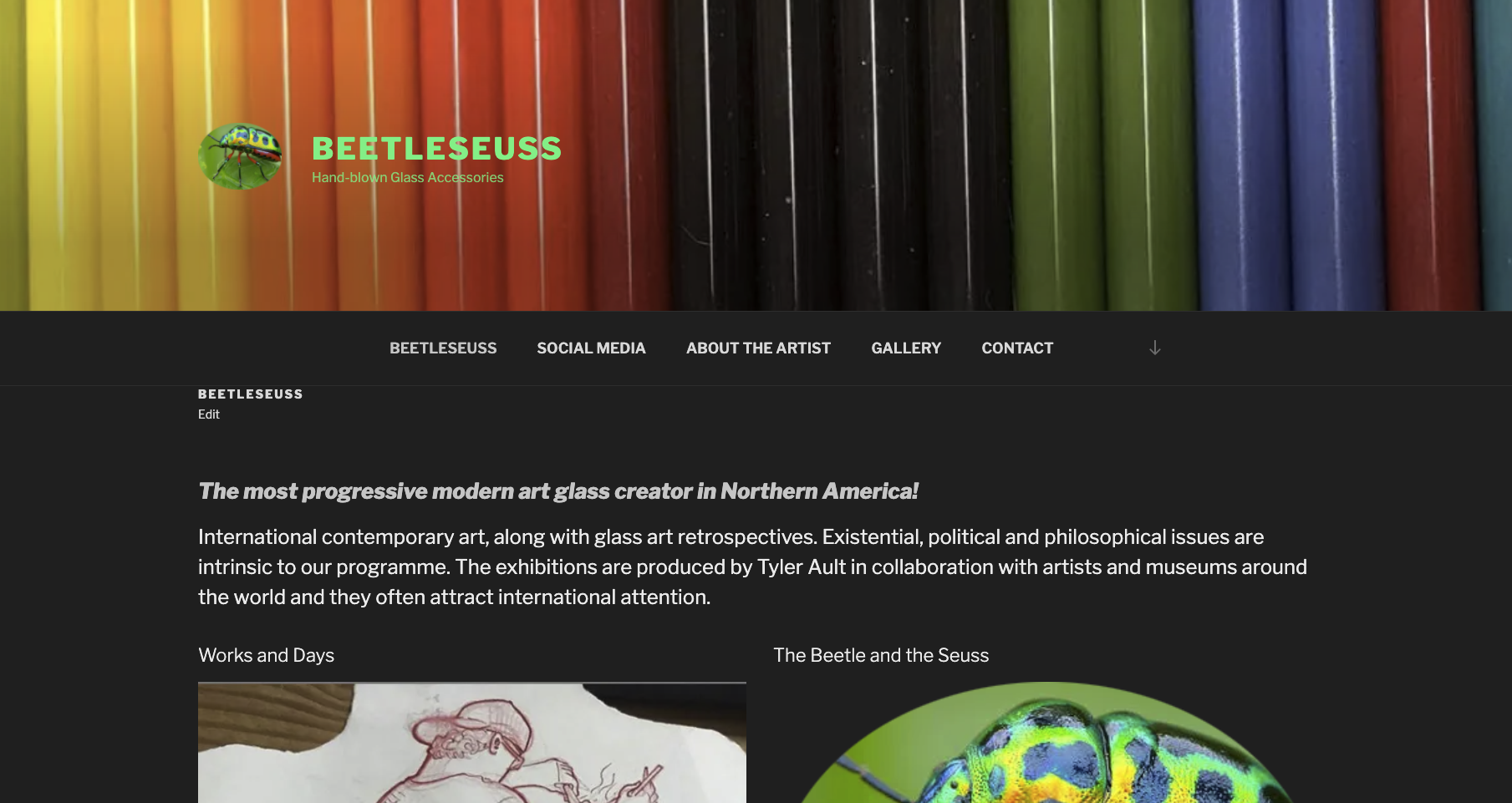Open the colorful beetle image thumbnail
The image size is (1512, 803).
pyautogui.click(x=1047, y=743)
